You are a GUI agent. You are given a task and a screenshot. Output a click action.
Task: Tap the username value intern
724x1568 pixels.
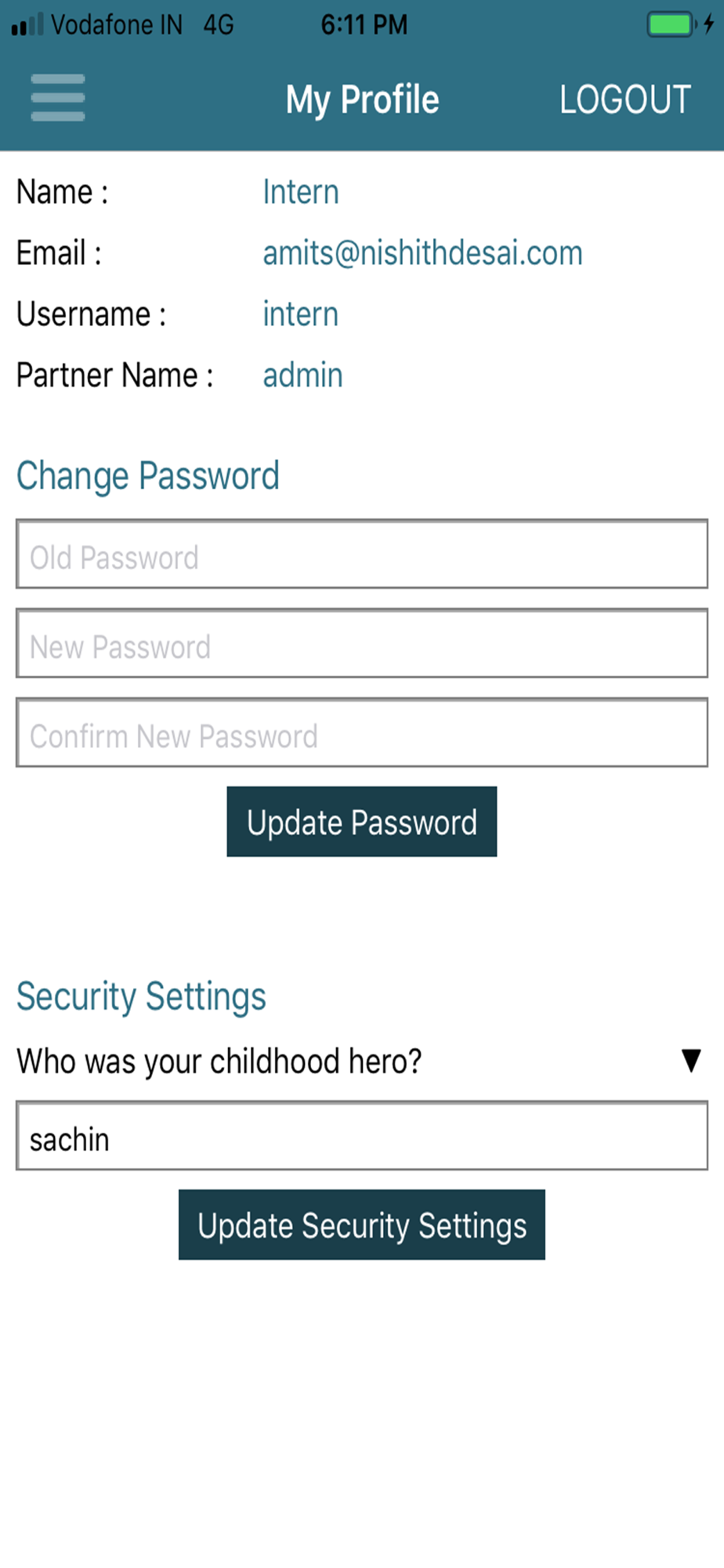pyautogui.click(x=300, y=314)
